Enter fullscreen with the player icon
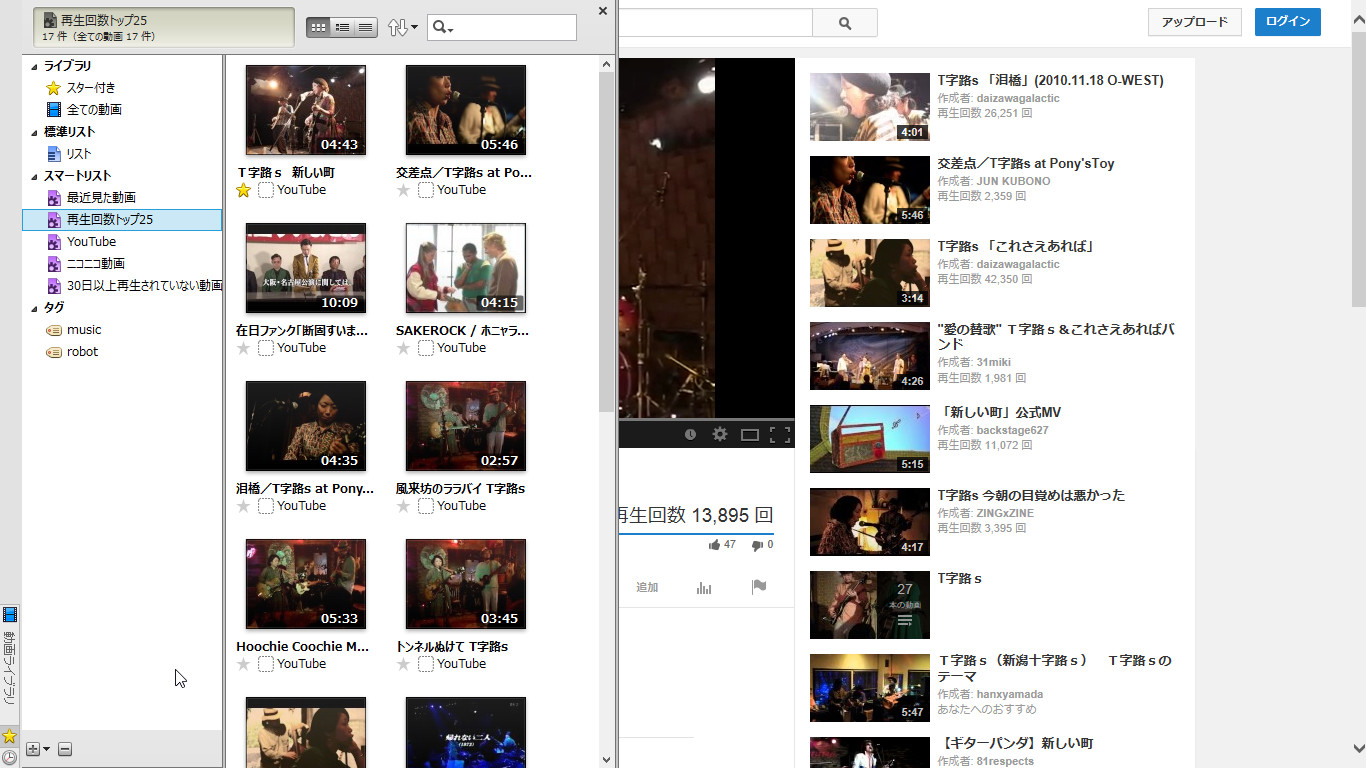1366x768 pixels. click(780, 434)
